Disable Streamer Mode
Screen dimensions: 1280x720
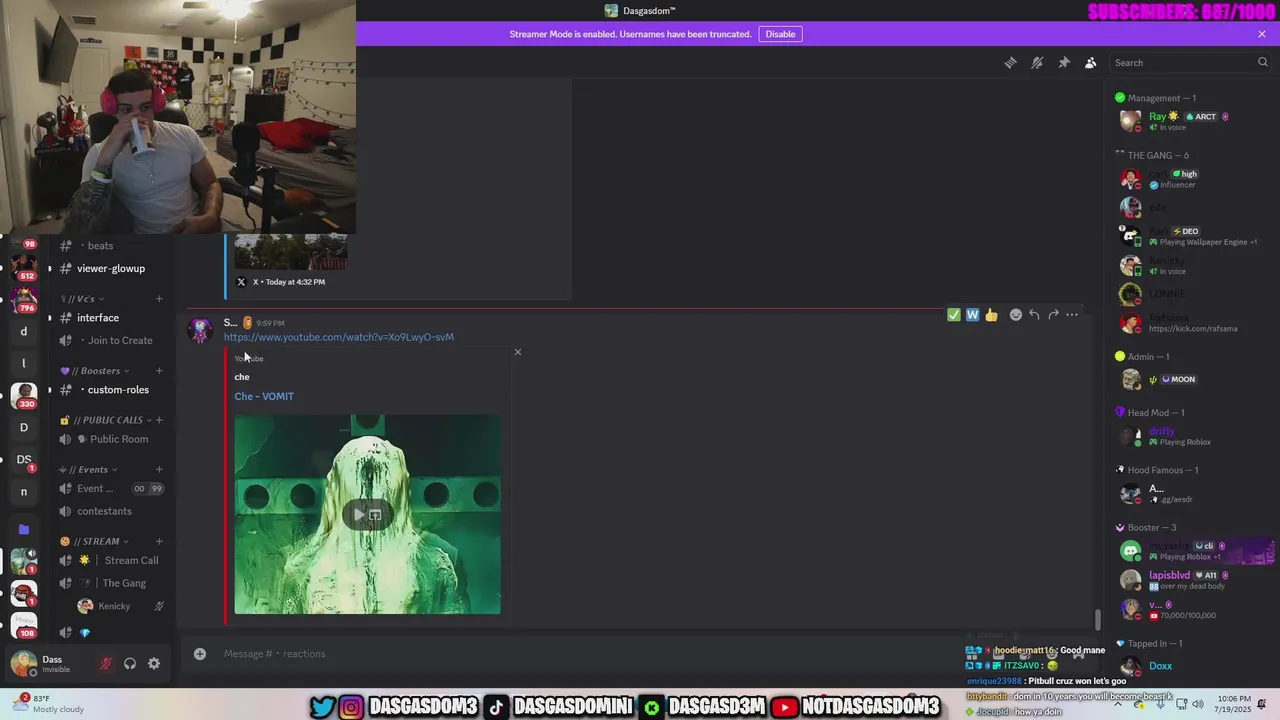(x=780, y=34)
